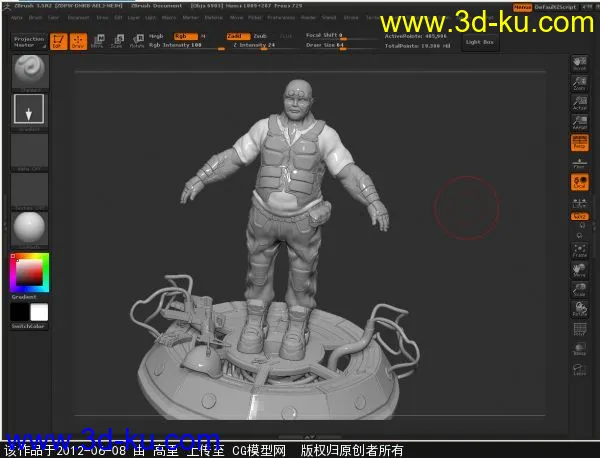Toggle XYZ rotation mode
The height and width of the screenshot is (458, 600).
point(580,217)
